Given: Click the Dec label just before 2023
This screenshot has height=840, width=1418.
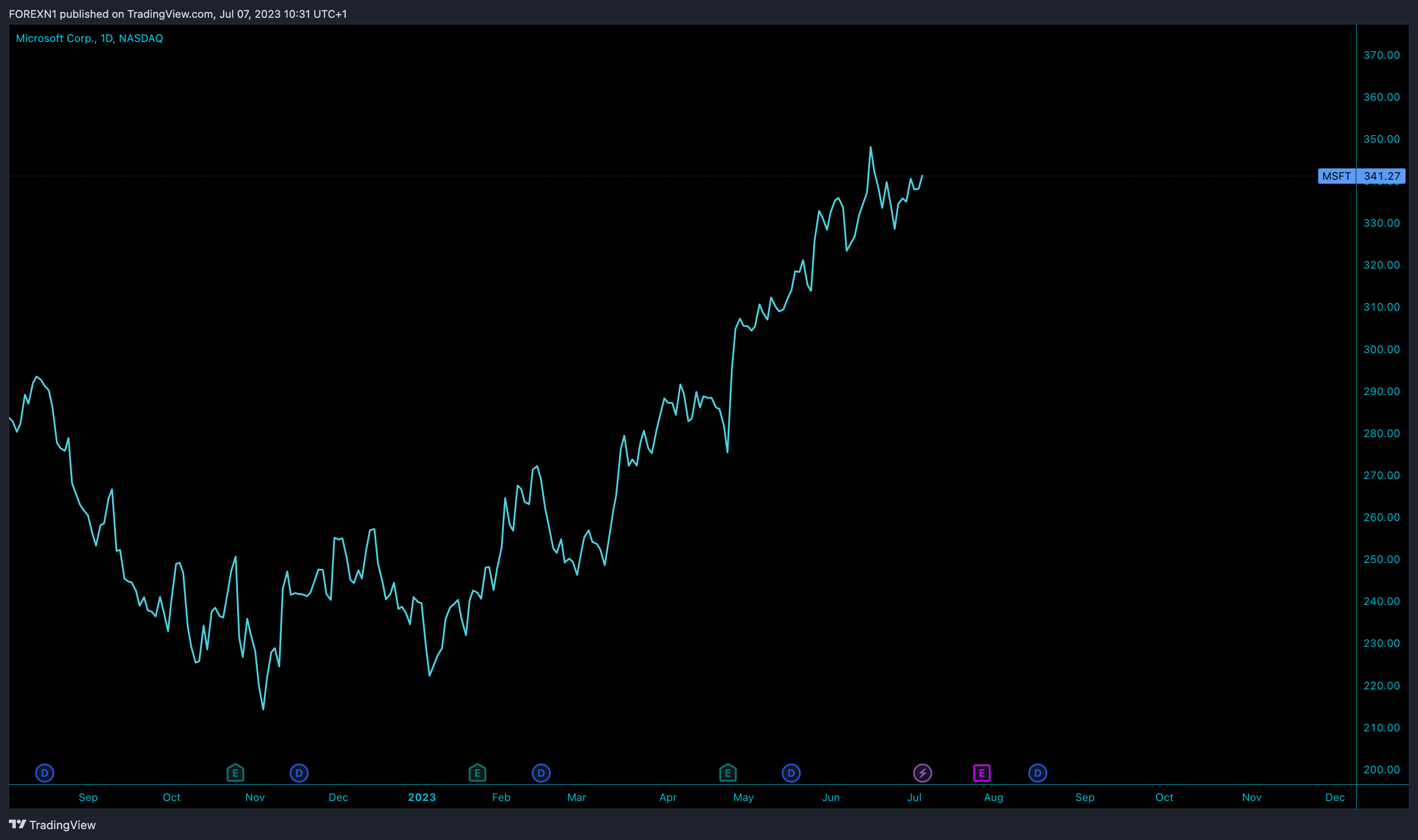Looking at the screenshot, I should coord(338,797).
